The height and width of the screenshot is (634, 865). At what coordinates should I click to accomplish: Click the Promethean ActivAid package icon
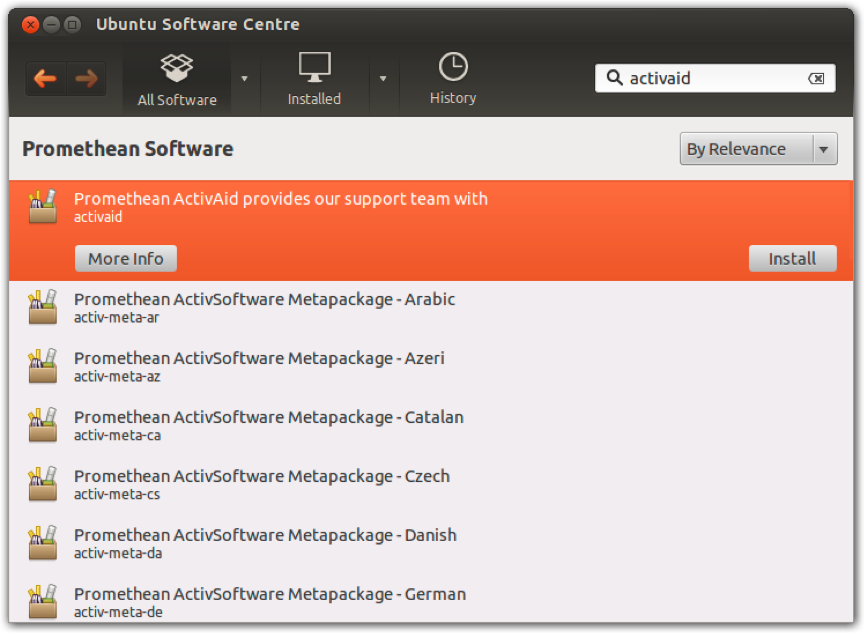(42, 207)
